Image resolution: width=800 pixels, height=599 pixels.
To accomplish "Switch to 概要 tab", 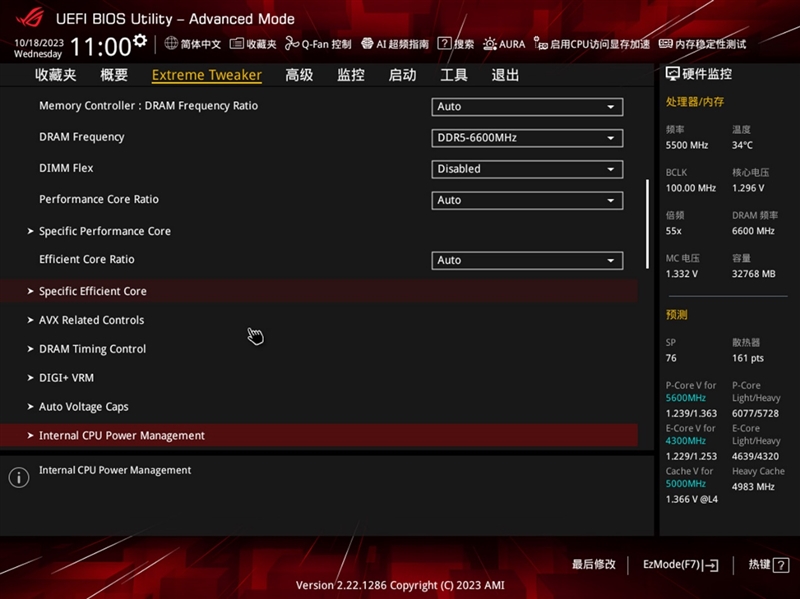I will (x=114, y=75).
